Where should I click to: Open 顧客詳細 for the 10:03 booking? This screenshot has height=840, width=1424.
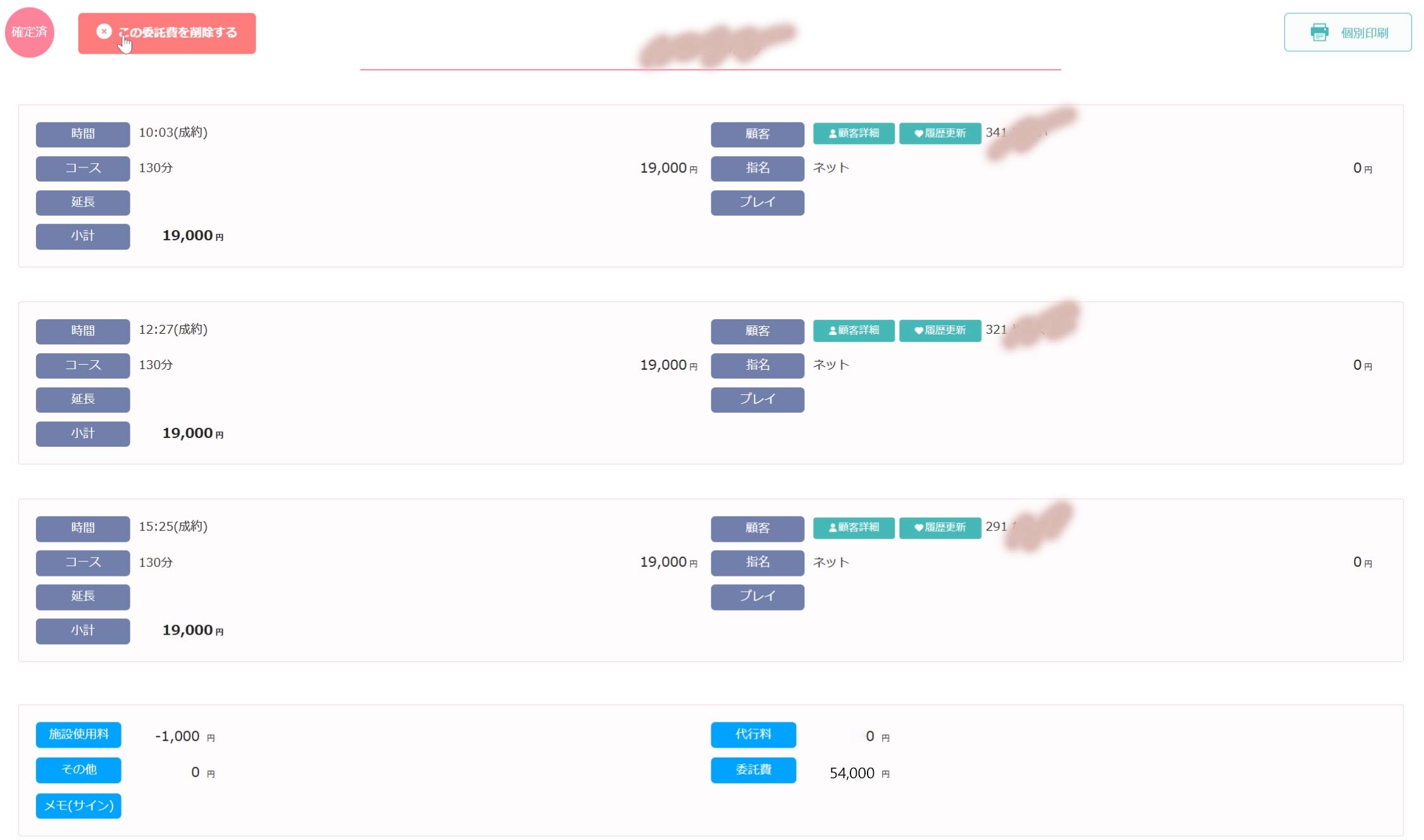pos(853,133)
